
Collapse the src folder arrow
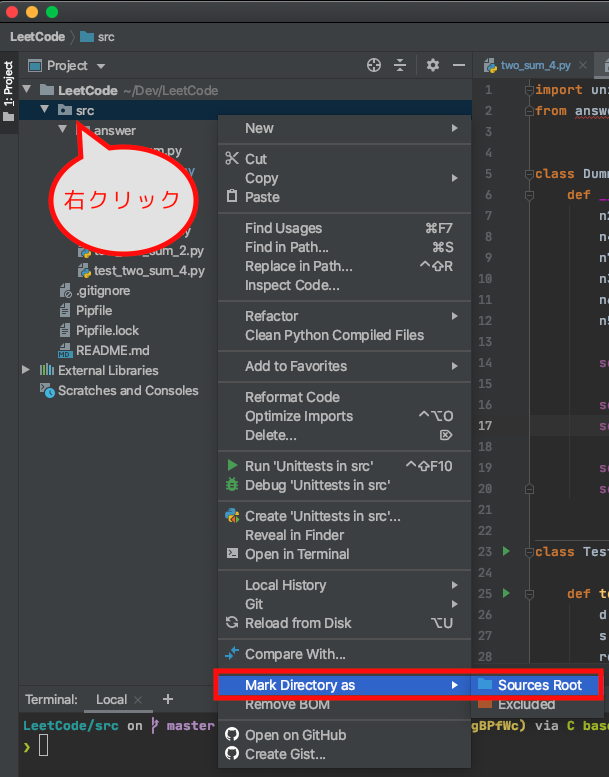point(45,110)
